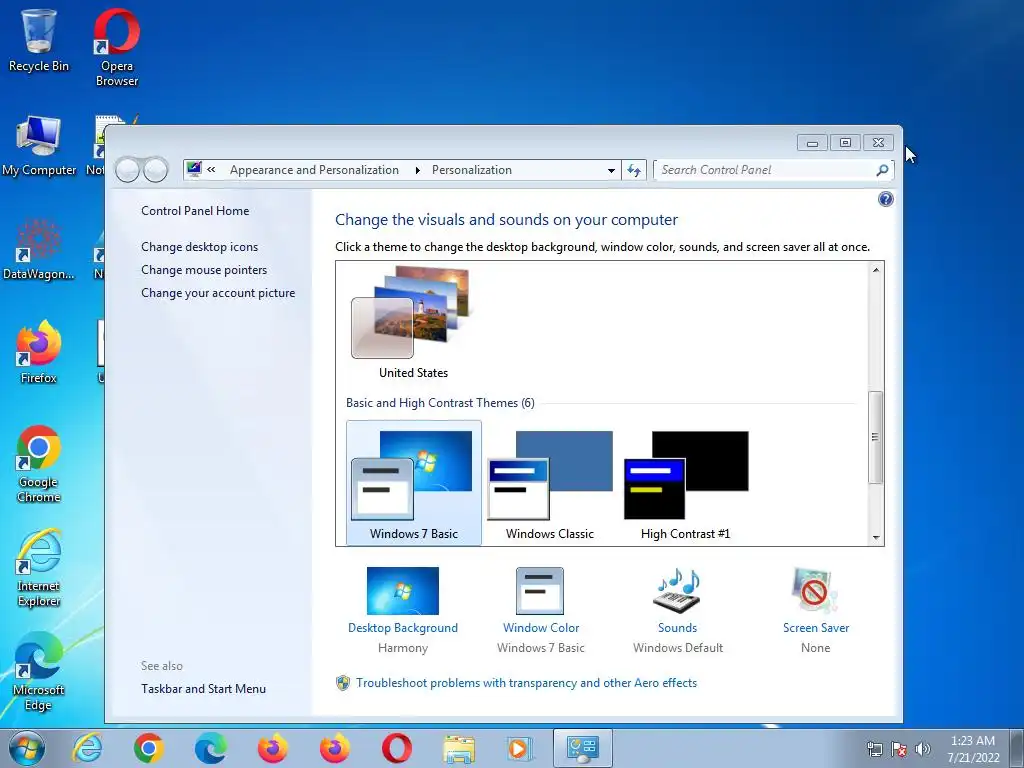
Task: Open Windows Explorer from the taskbar
Action: point(458,748)
